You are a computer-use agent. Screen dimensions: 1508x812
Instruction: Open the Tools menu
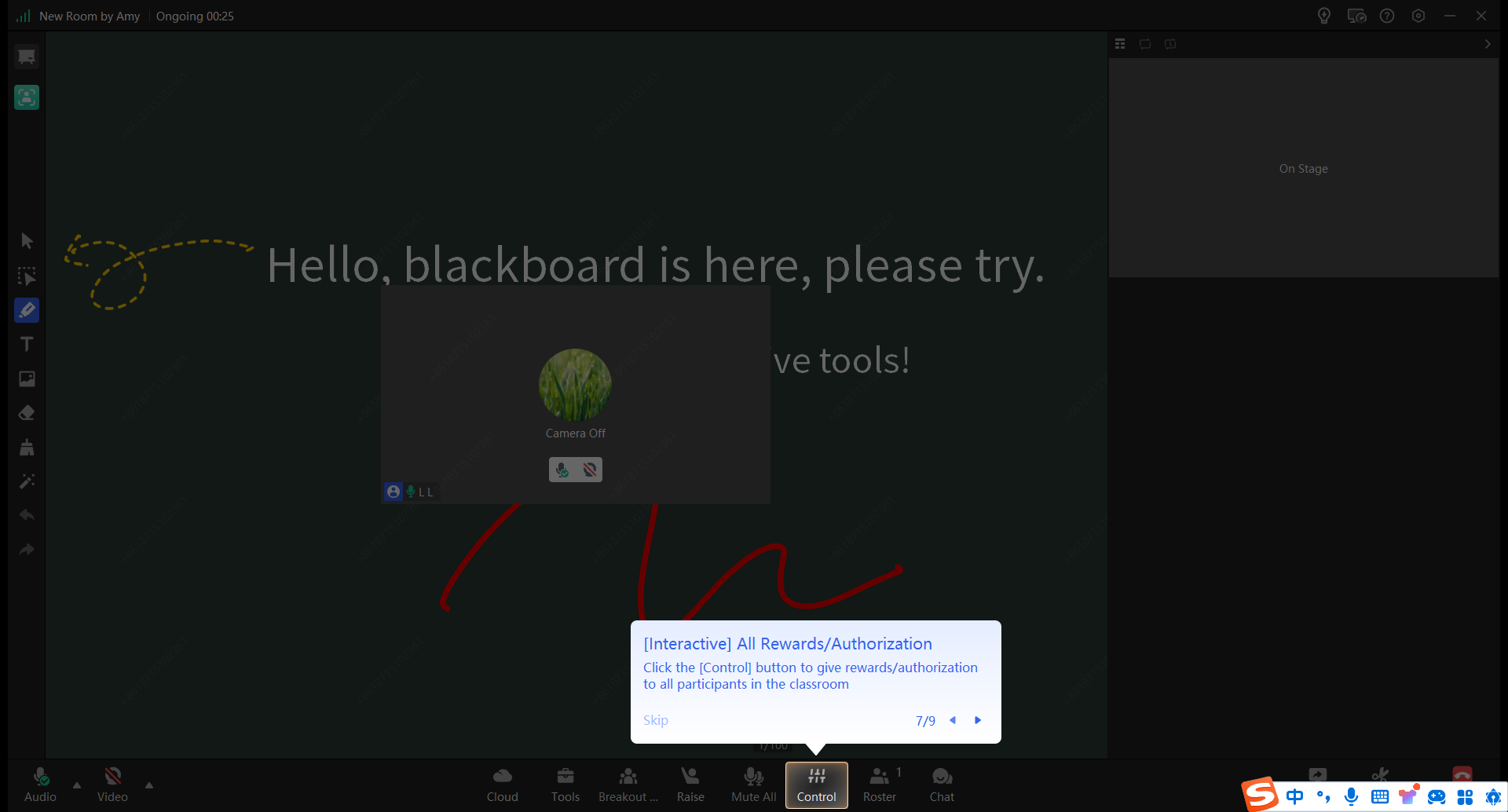(x=565, y=785)
